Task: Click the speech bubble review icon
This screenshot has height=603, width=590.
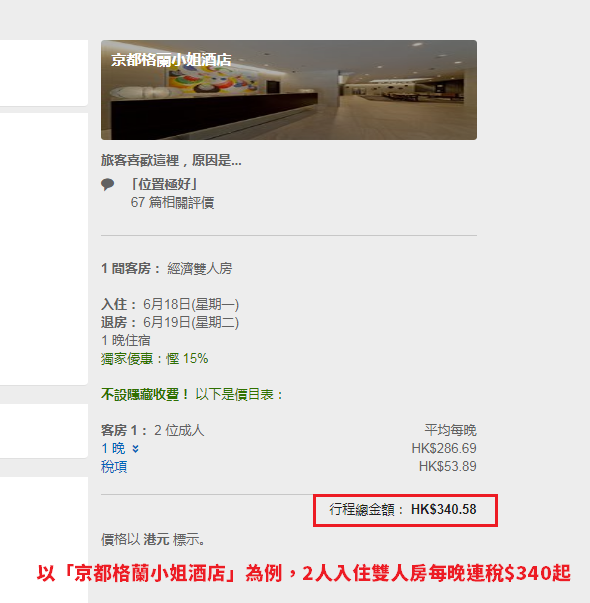Action: click(108, 185)
